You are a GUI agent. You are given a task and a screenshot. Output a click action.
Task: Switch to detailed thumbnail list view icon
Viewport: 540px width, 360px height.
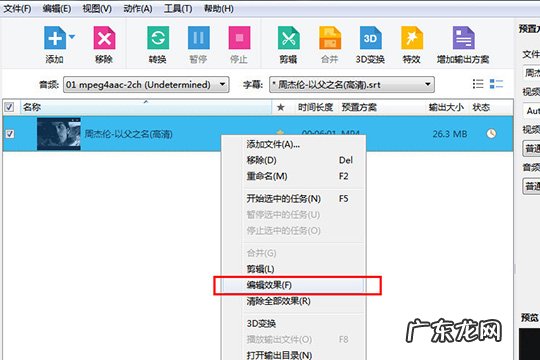pos(496,84)
